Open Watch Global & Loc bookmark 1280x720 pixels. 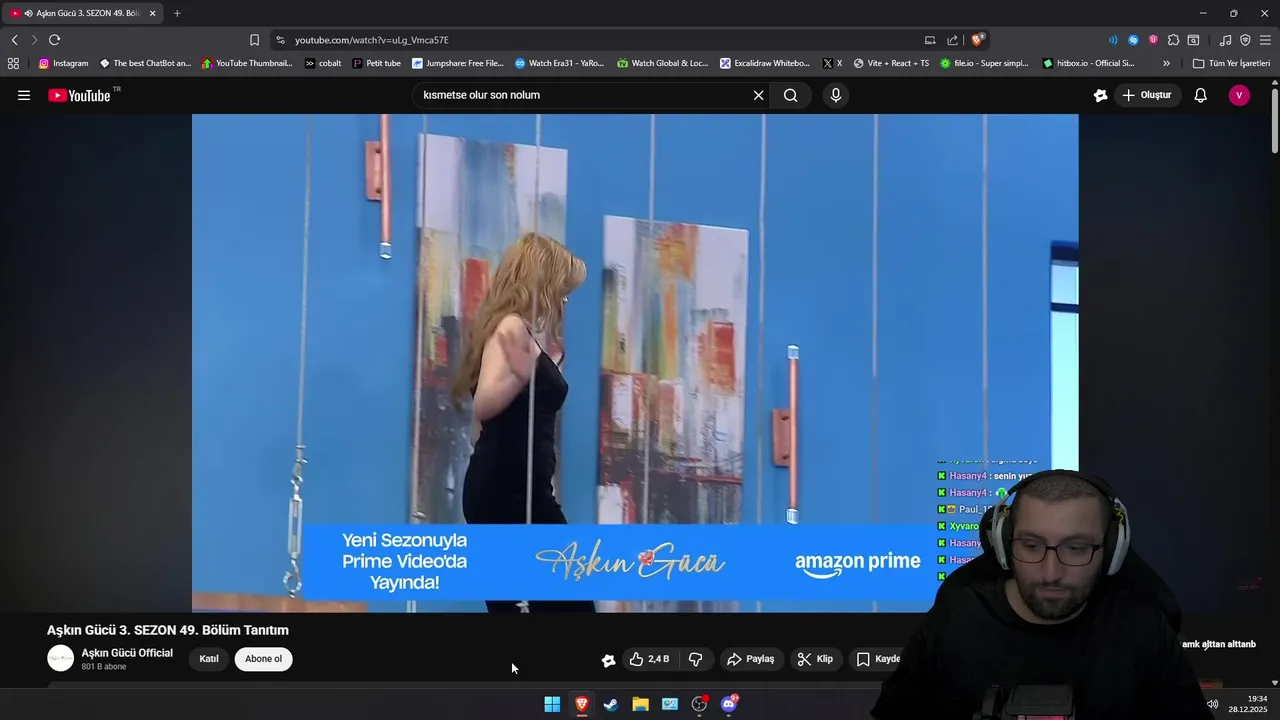[663, 63]
